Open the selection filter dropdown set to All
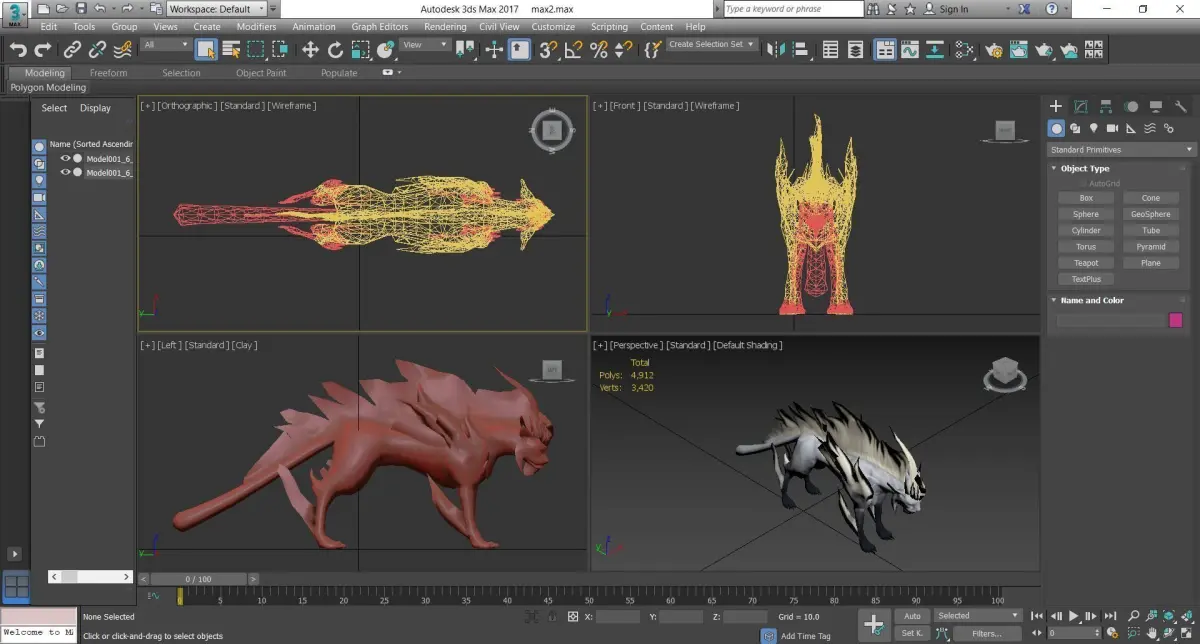This screenshot has width=1200, height=644. coord(165,45)
